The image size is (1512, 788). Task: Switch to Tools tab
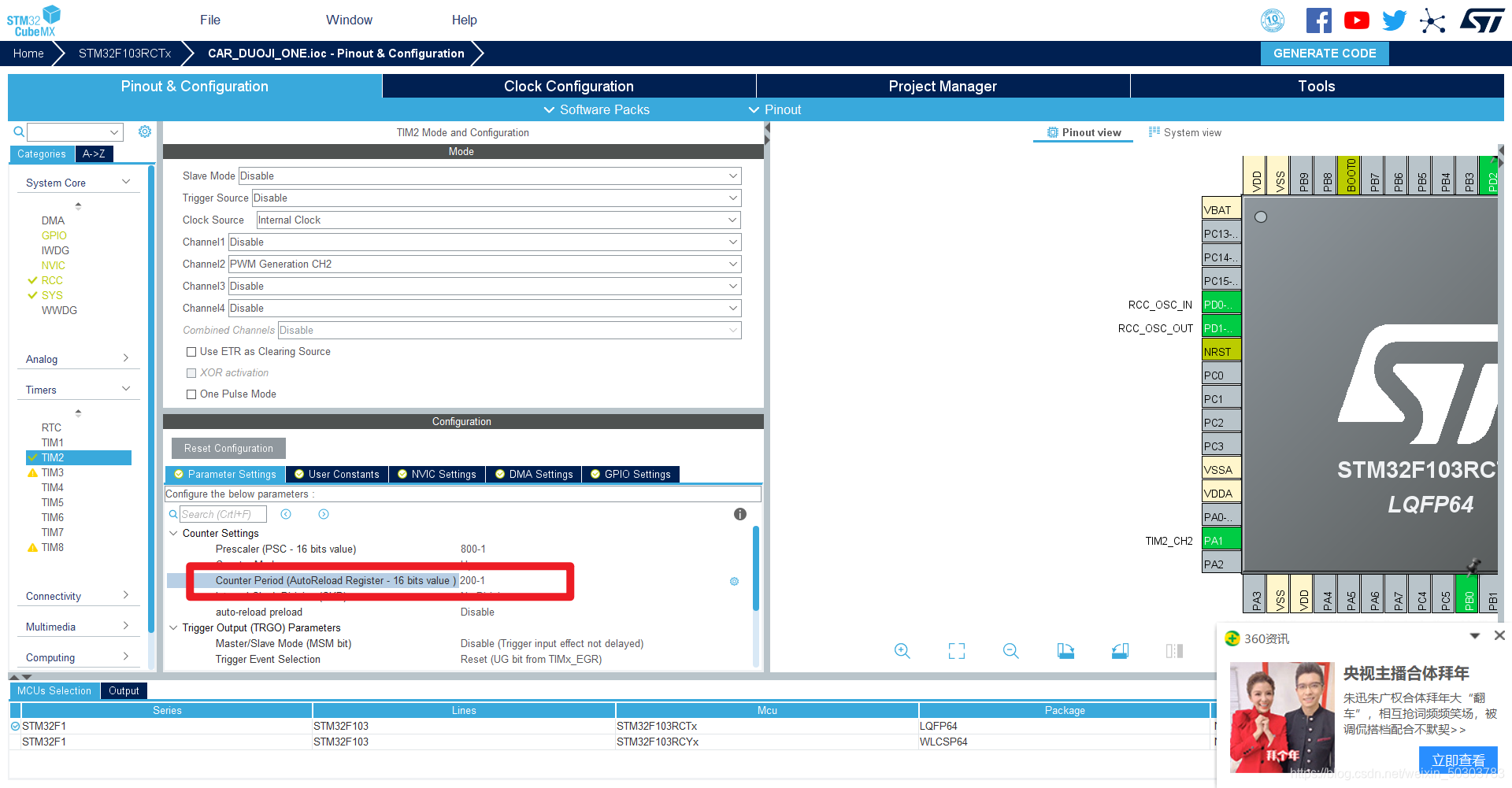coord(1317,86)
